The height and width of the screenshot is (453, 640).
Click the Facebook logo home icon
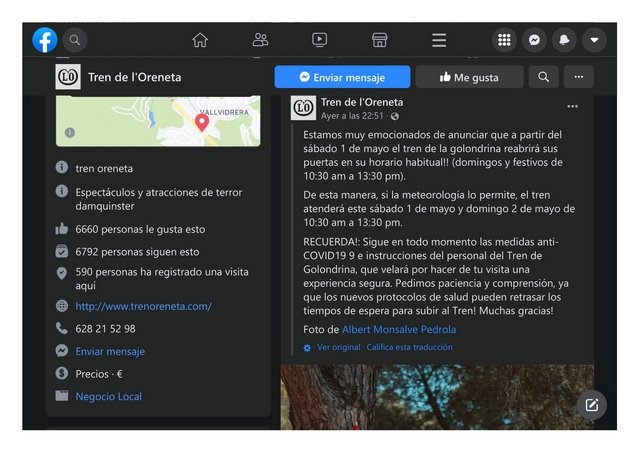coord(45,40)
